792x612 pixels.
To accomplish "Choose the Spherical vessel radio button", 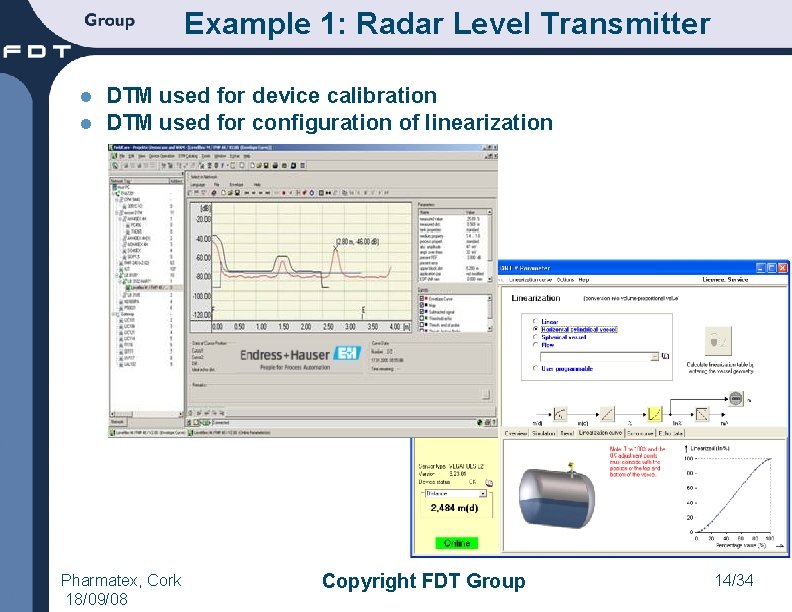I will click(x=535, y=337).
